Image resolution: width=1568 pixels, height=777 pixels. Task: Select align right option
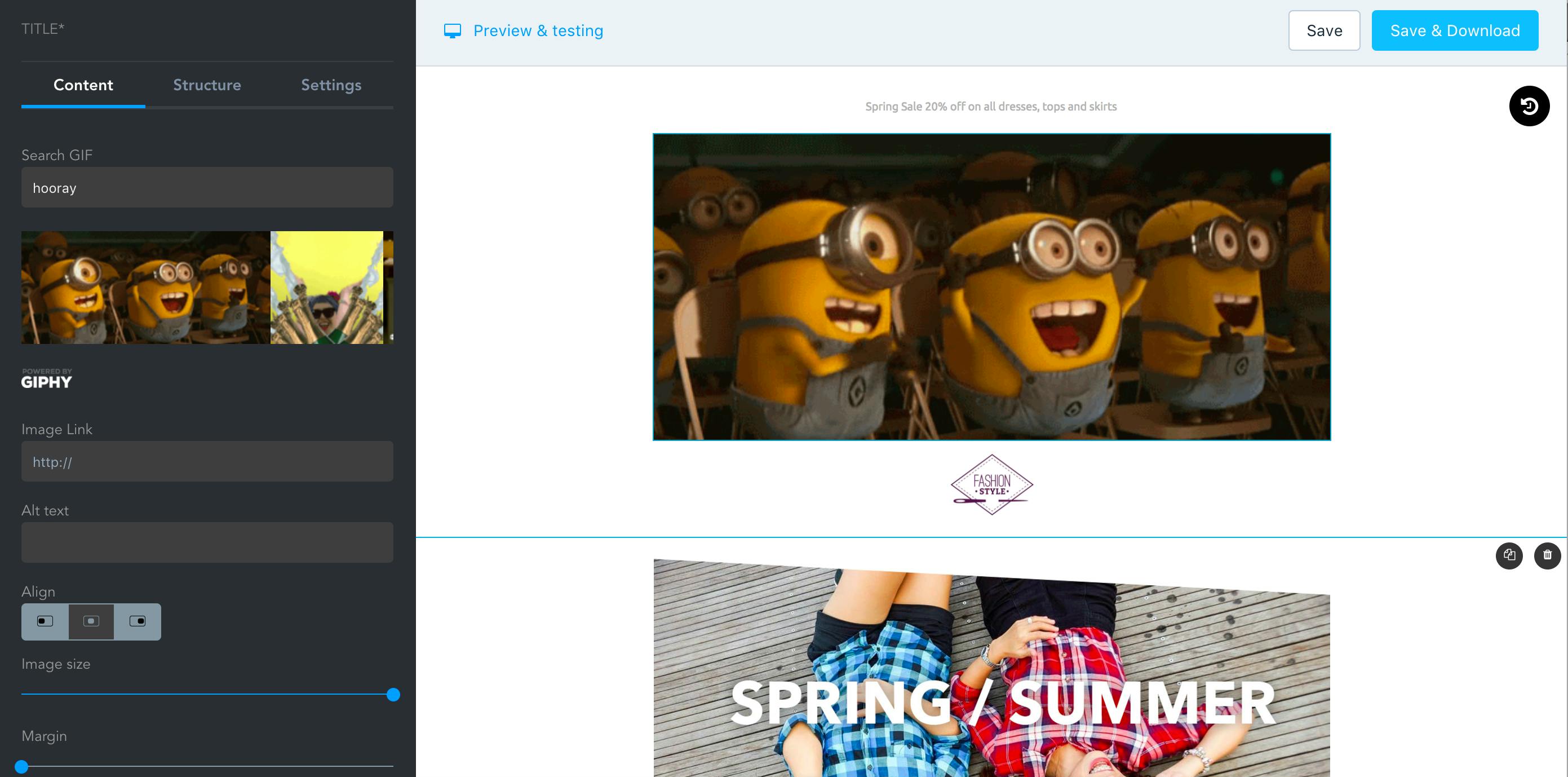point(138,621)
